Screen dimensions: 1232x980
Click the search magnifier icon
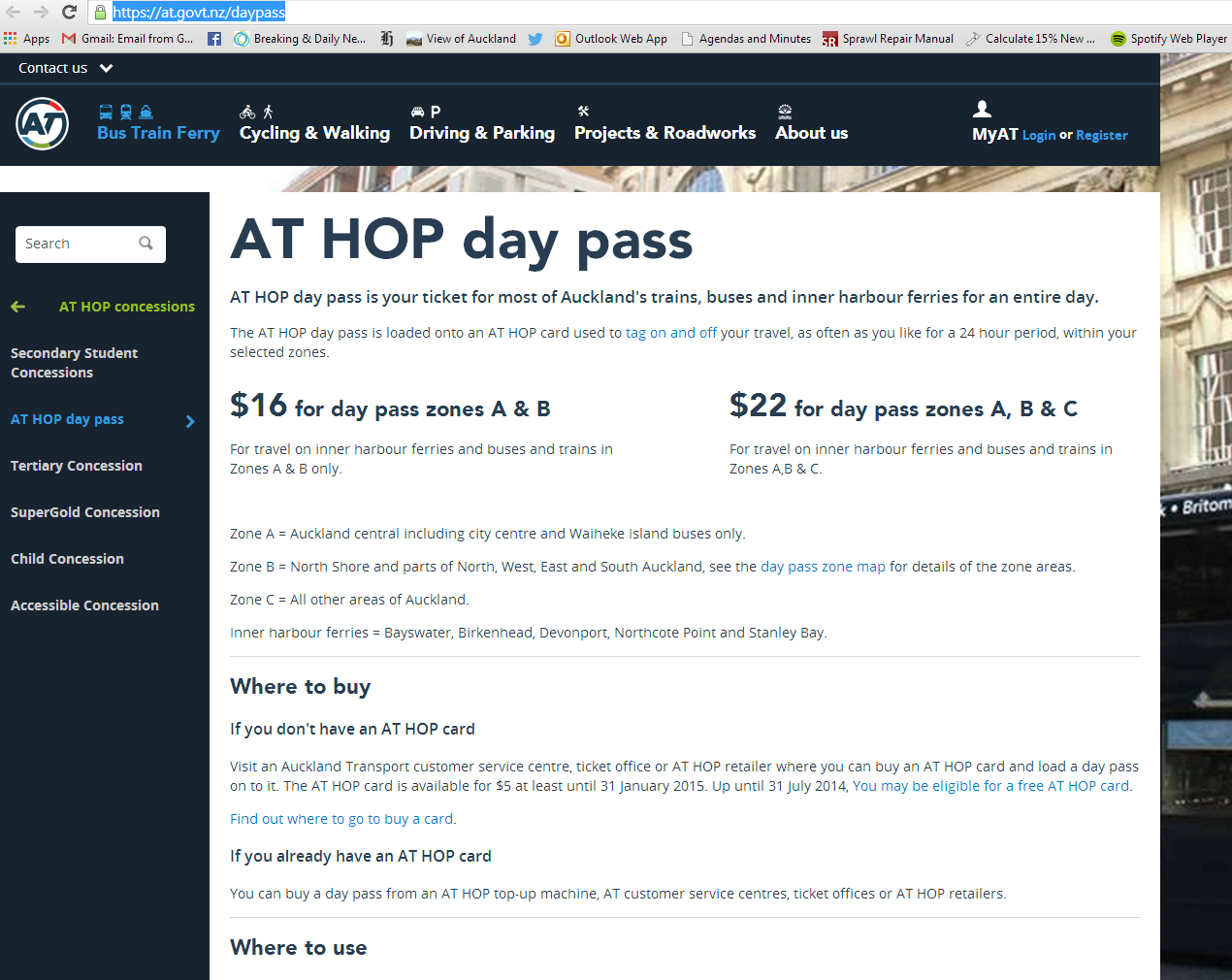(146, 244)
